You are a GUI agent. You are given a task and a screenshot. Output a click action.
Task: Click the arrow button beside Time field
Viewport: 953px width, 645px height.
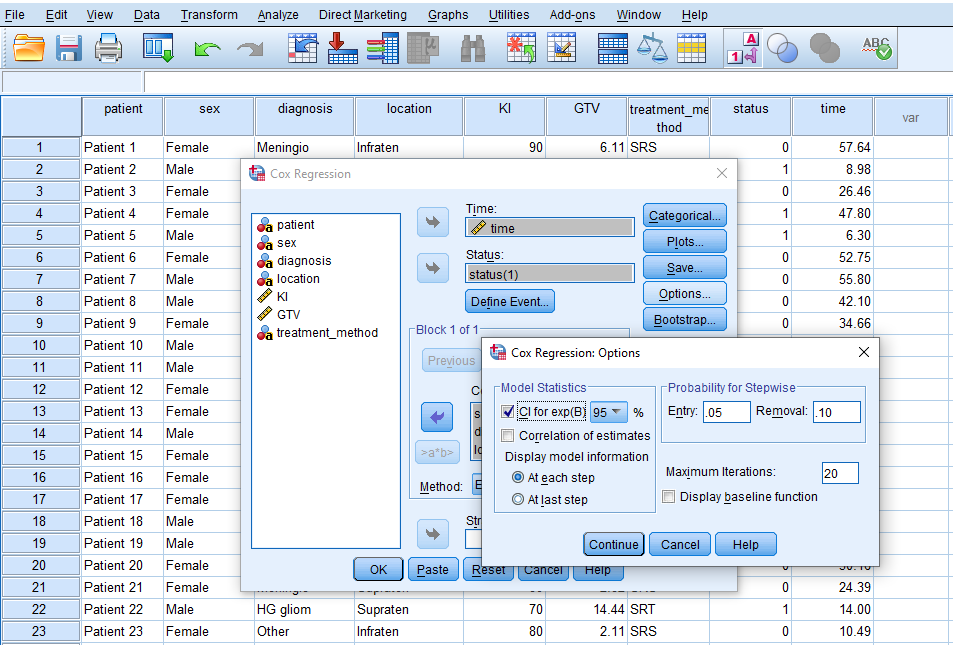pos(433,222)
